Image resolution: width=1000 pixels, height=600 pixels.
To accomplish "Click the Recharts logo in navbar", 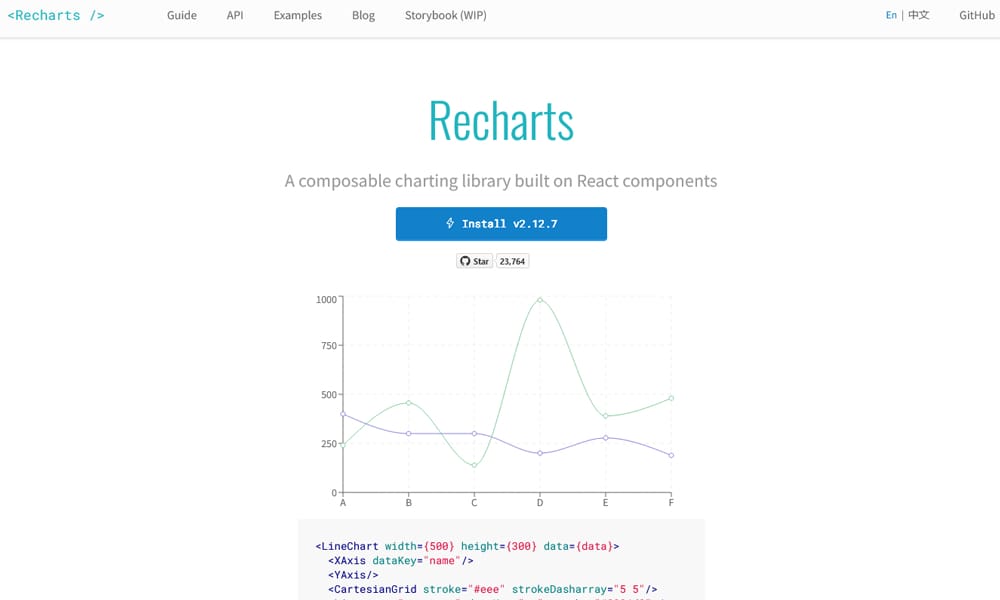I will tap(56, 16).
